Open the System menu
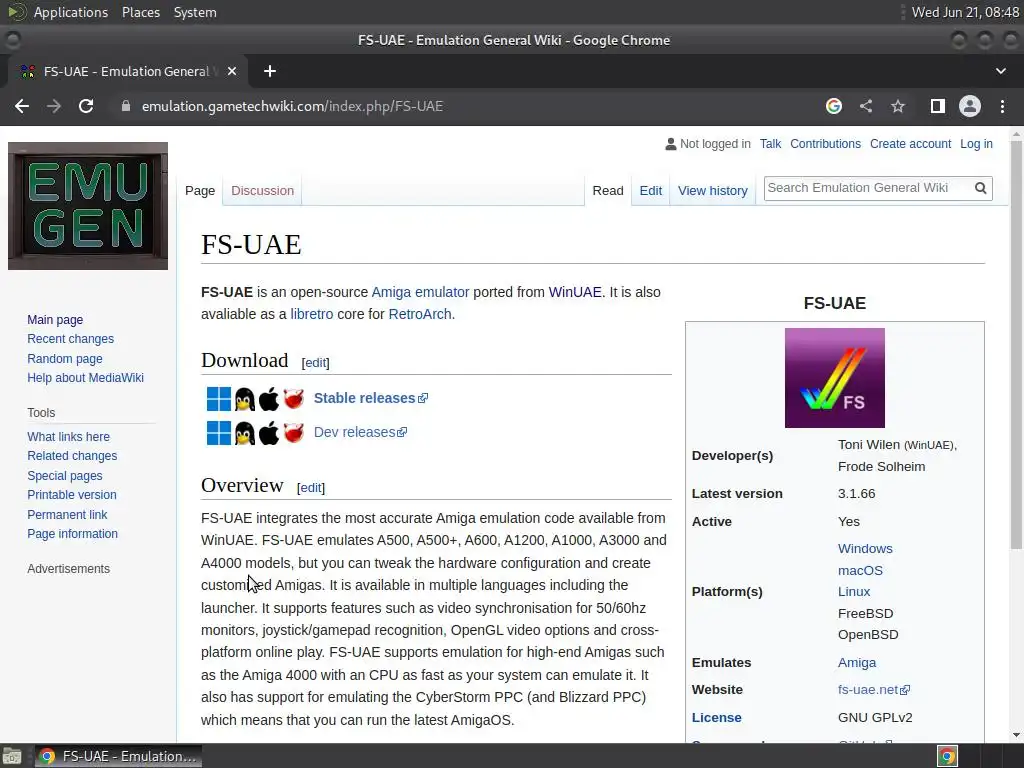Viewport: 1024px width, 768px height. coord(195,12)
